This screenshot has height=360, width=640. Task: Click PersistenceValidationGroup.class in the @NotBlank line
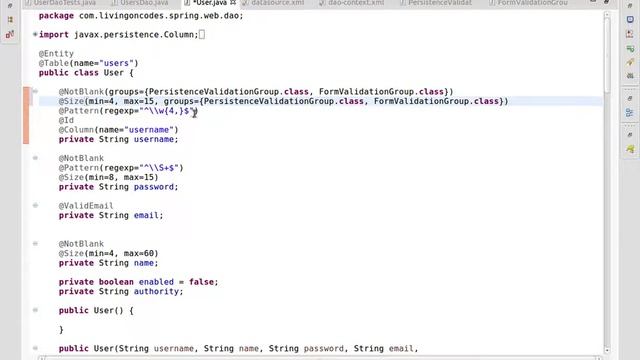click(229, 92)
